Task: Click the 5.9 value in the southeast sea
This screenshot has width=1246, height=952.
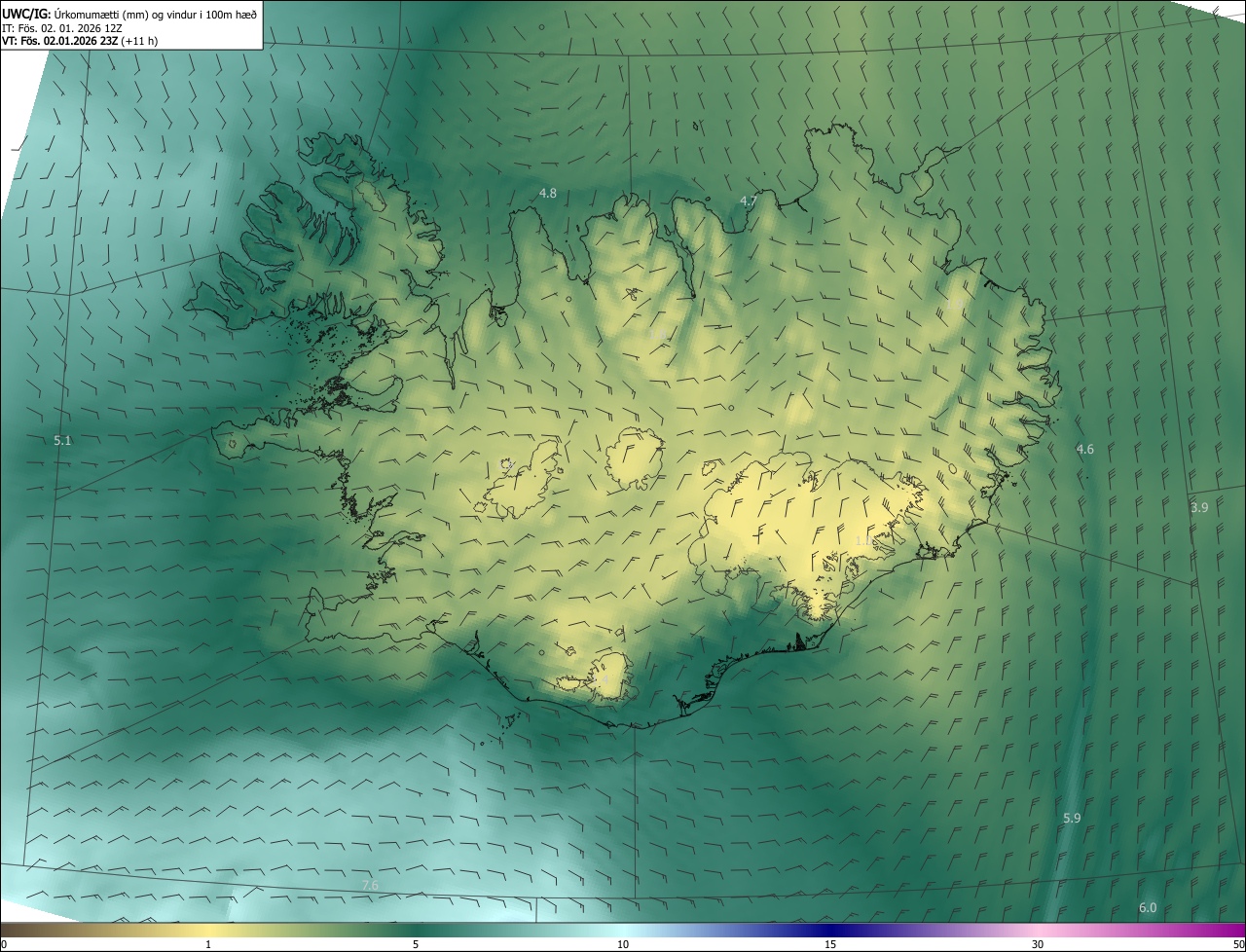Action: 1072,819
